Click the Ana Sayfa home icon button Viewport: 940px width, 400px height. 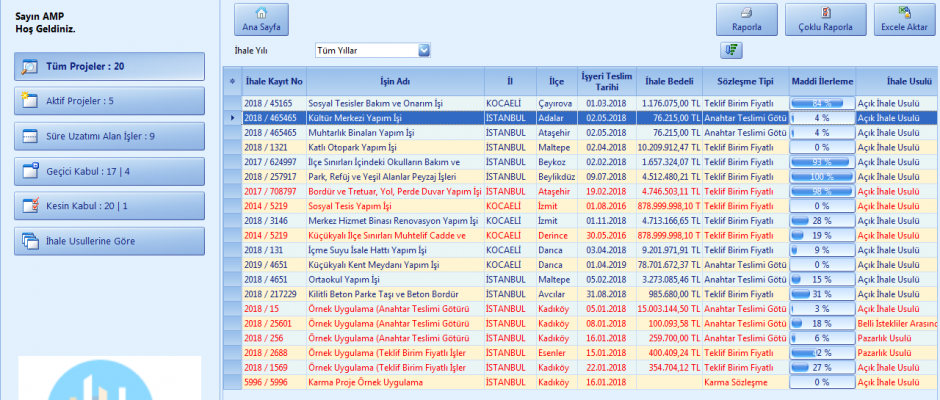(x=258, y=20)
